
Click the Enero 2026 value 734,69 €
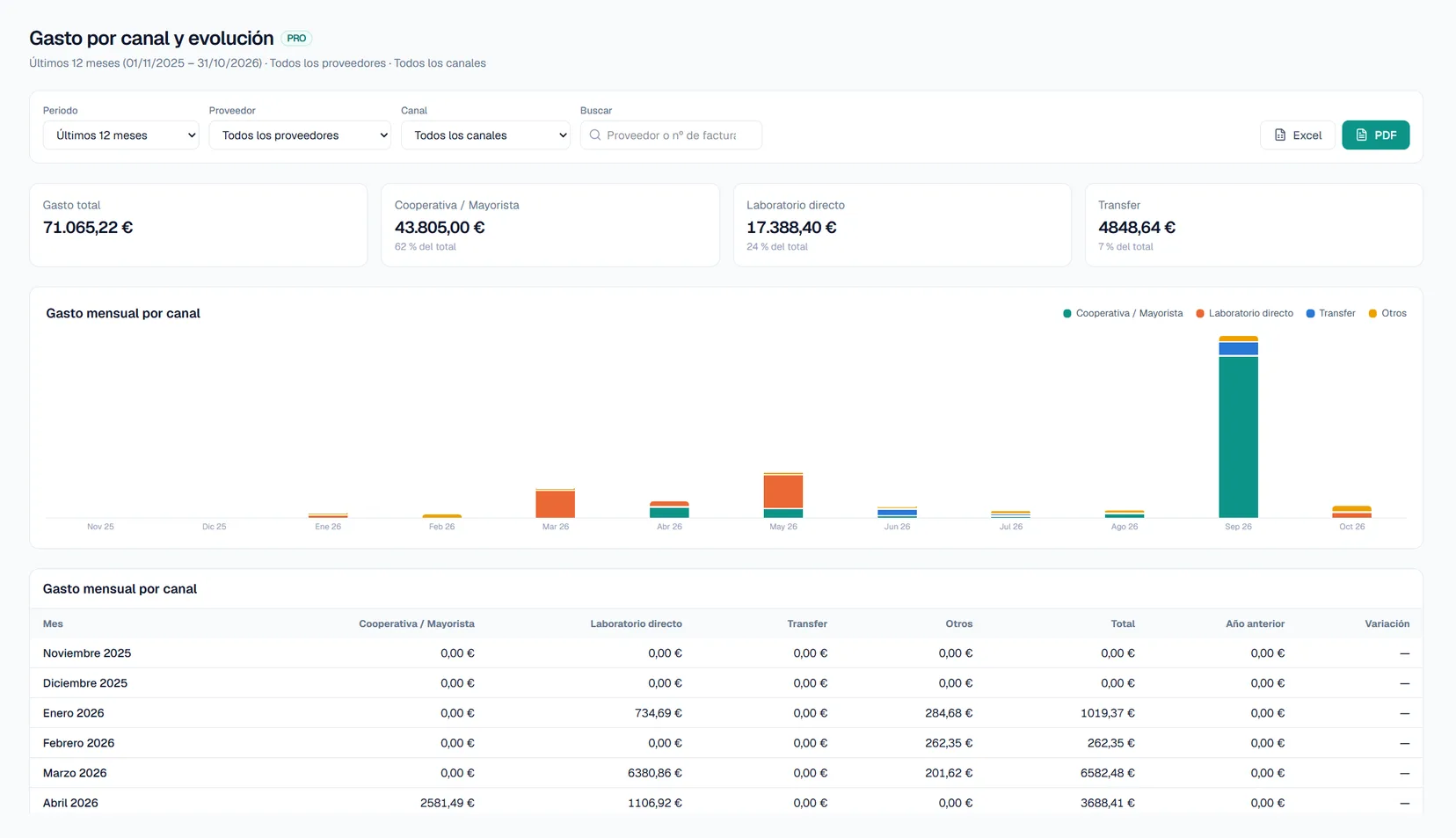659,713
